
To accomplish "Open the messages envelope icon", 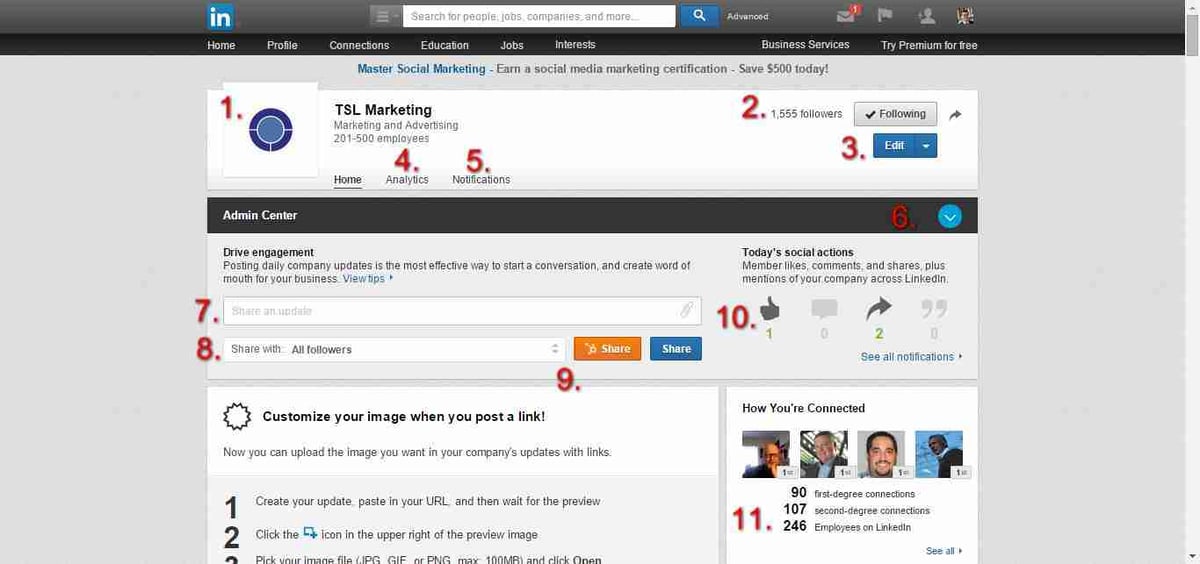I will click(847, 15).
